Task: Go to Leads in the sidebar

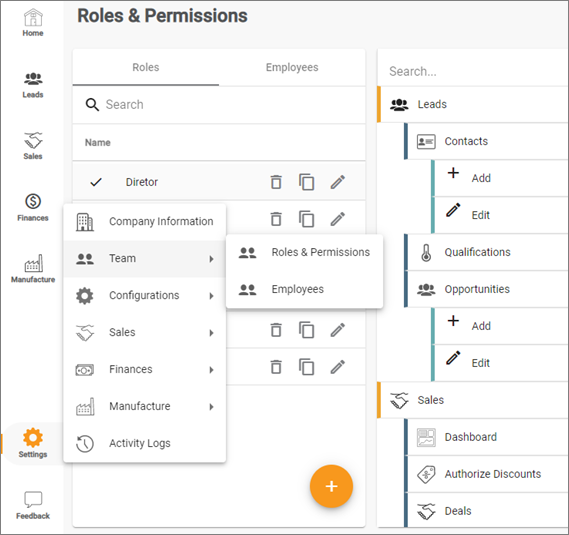Action: tap(33, 85)
